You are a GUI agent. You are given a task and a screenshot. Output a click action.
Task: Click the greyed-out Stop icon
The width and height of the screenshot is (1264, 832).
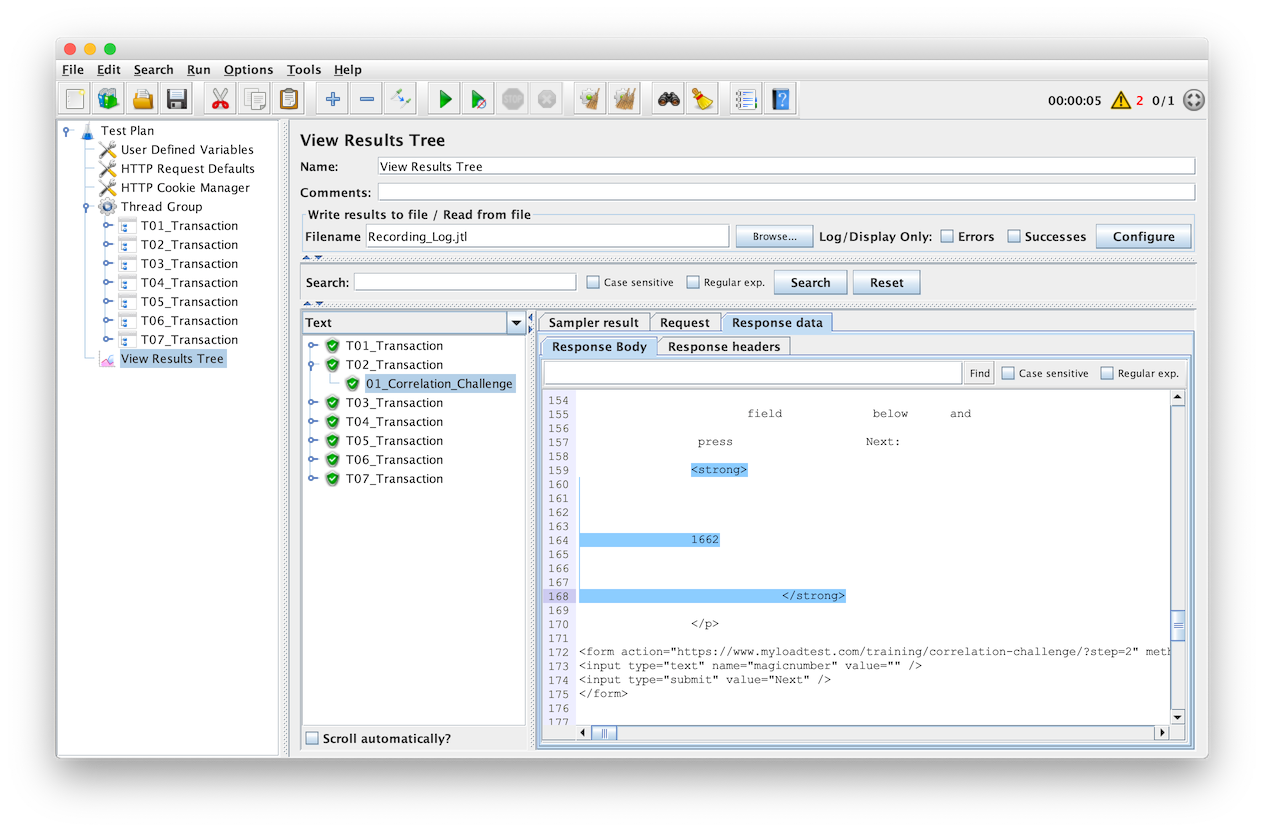[x=513, y=99]
